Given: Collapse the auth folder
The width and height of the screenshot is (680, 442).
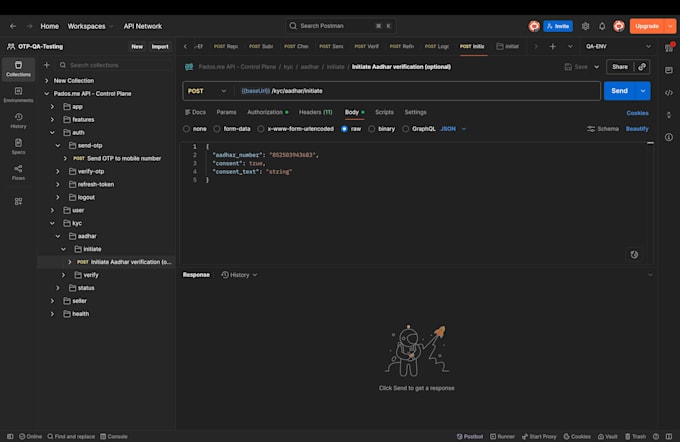Looking at the screenshot, I should pyautogui.click(x=52, y=132).
